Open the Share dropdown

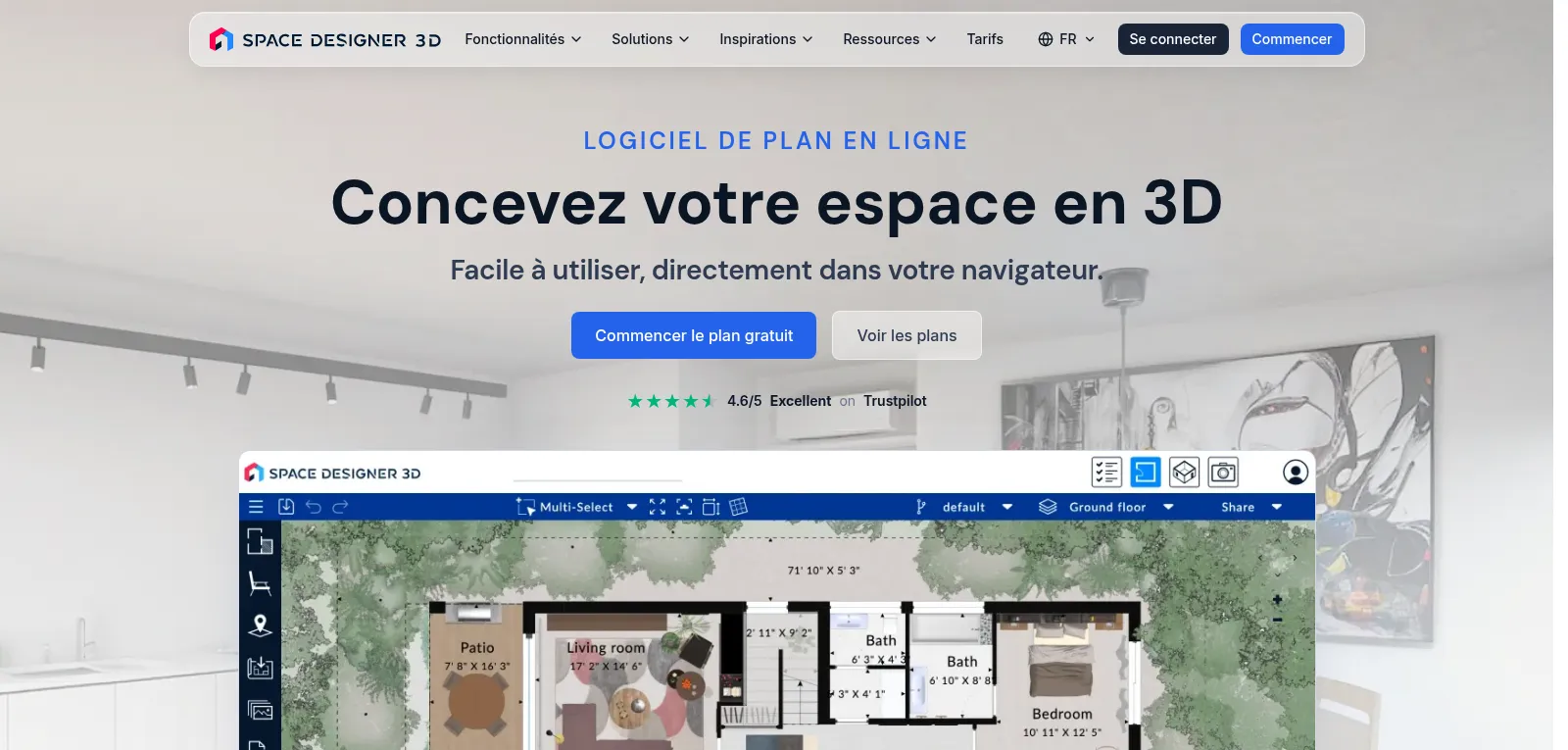click(x=1251, y=507)
